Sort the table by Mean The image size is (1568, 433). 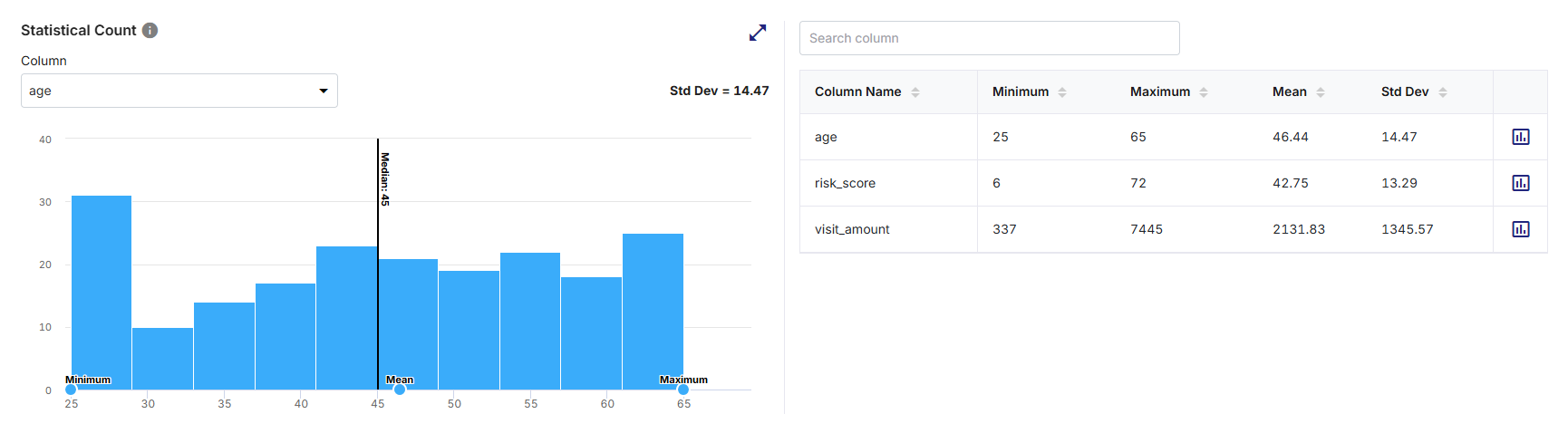pos(1321,92)
